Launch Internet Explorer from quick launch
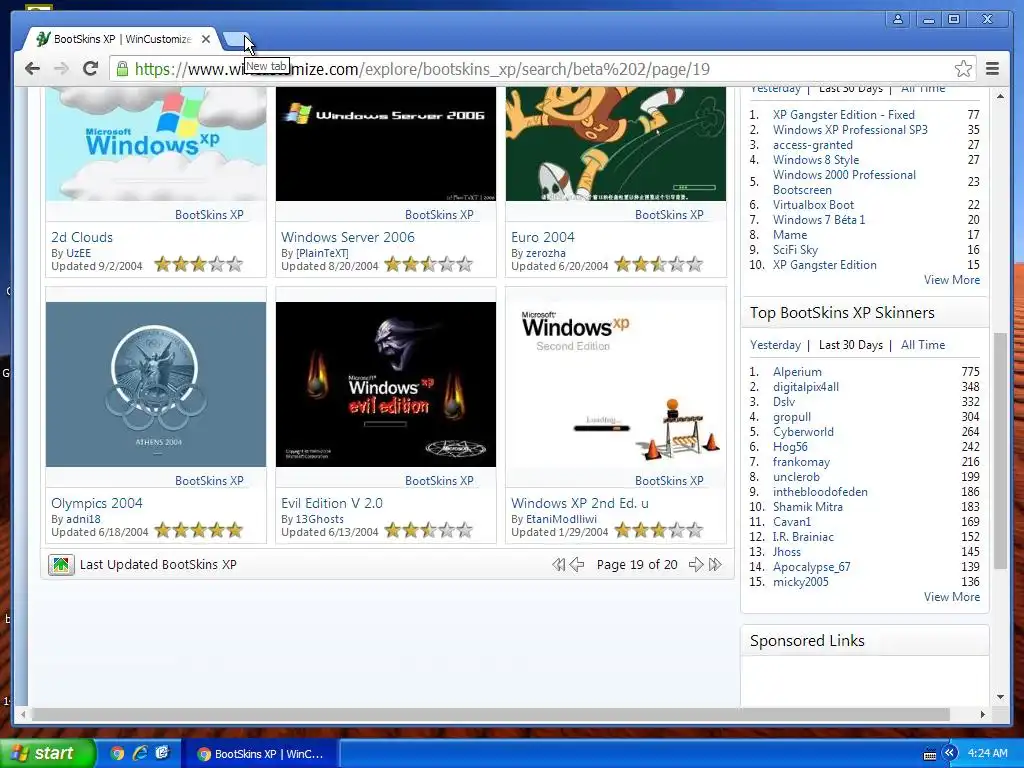This screenshot has width=1024, height=768. pos(140,754)
